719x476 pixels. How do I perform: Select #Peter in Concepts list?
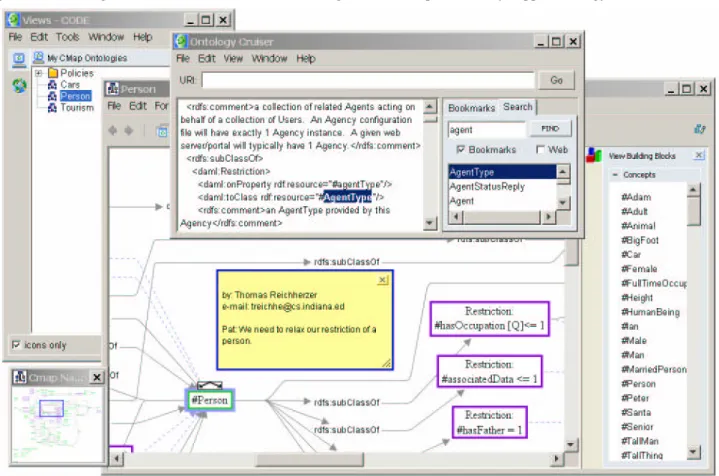[x=635, y=398]
